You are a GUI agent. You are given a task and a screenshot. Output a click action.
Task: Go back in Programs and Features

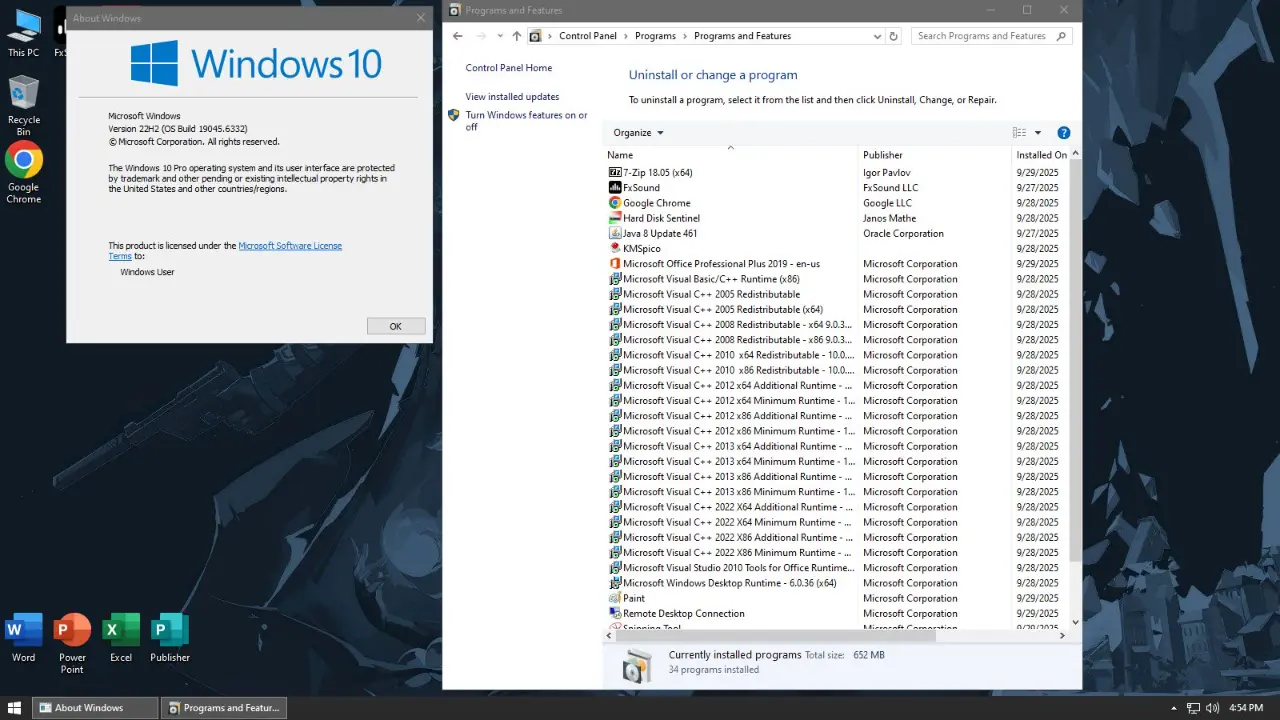coord(458,36)
